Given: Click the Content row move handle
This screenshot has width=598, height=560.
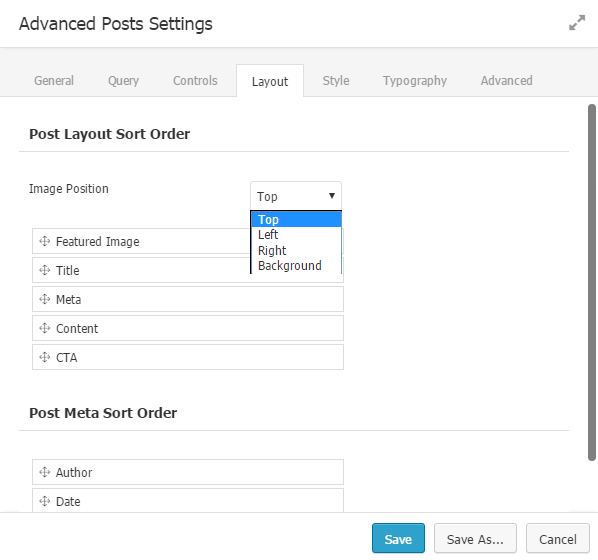Looking at the screenshot, I should coord(45,328).
